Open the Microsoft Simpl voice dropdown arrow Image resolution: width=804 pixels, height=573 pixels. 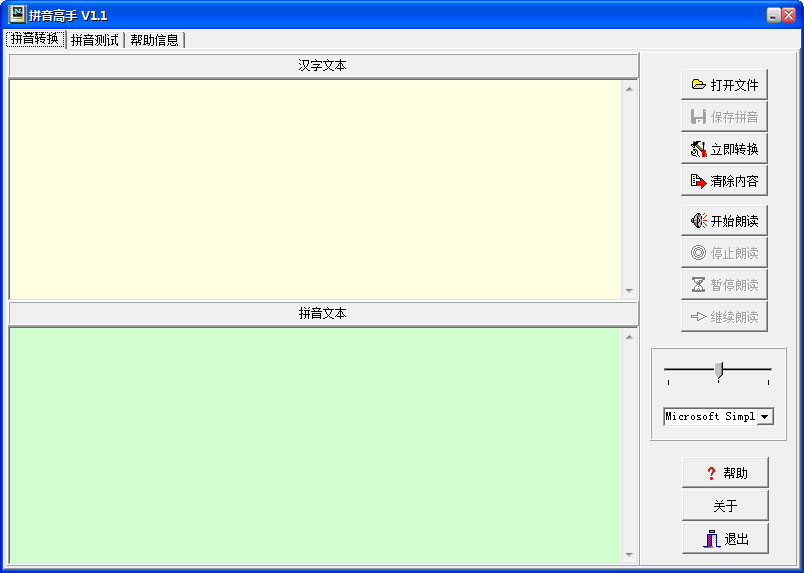(x=765, y=417)
